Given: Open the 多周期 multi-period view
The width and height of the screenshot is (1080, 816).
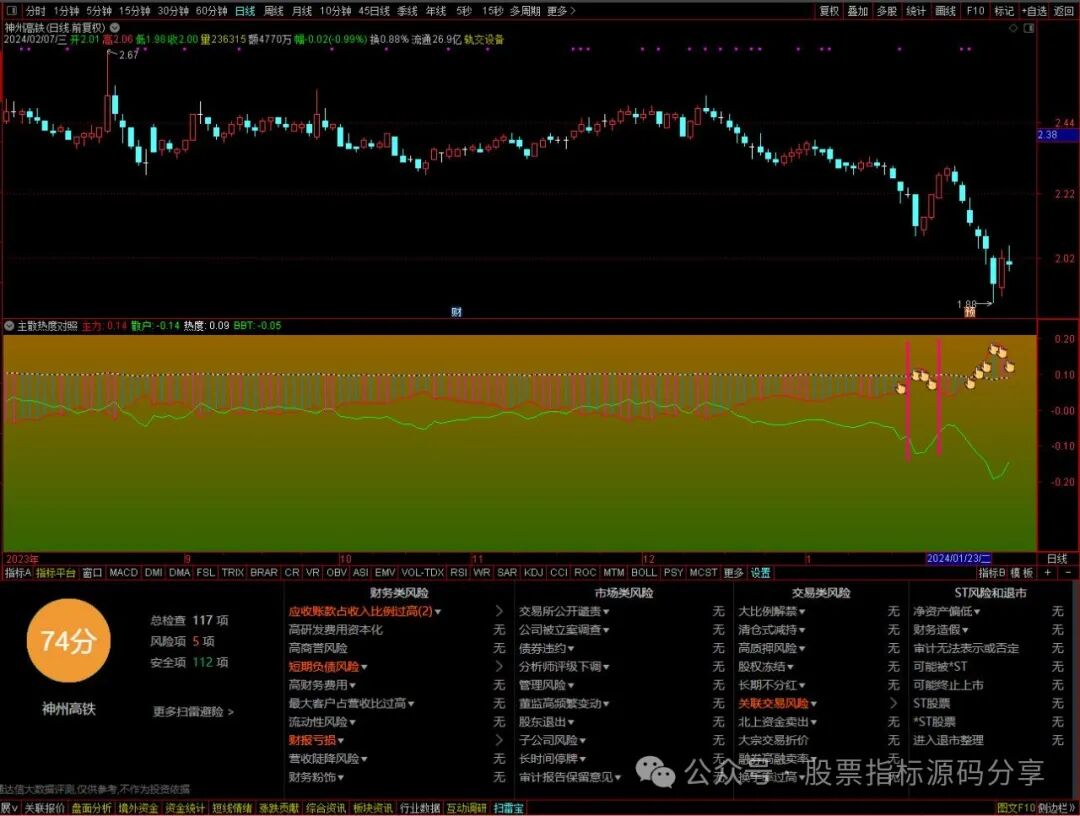Looking at the screenshot, I should click(x=525, y=11).
